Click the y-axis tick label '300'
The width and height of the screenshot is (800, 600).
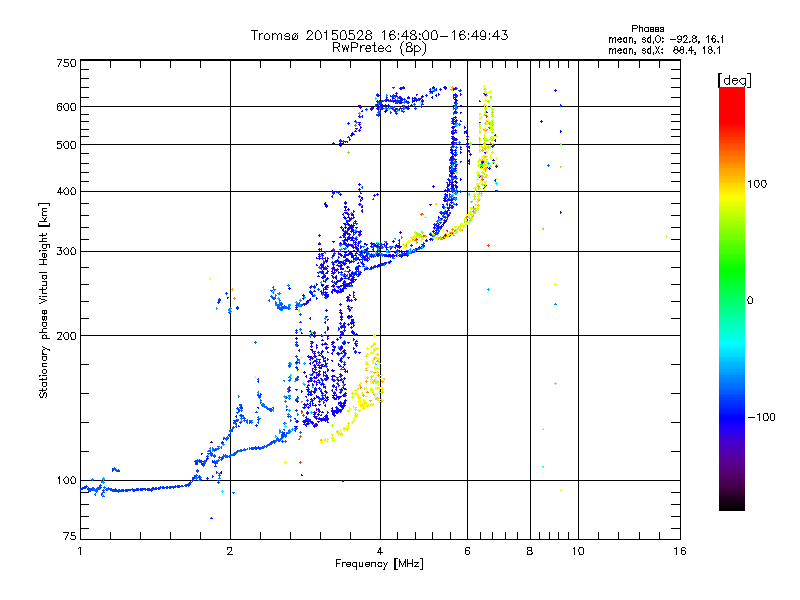[x=66, y=252]
